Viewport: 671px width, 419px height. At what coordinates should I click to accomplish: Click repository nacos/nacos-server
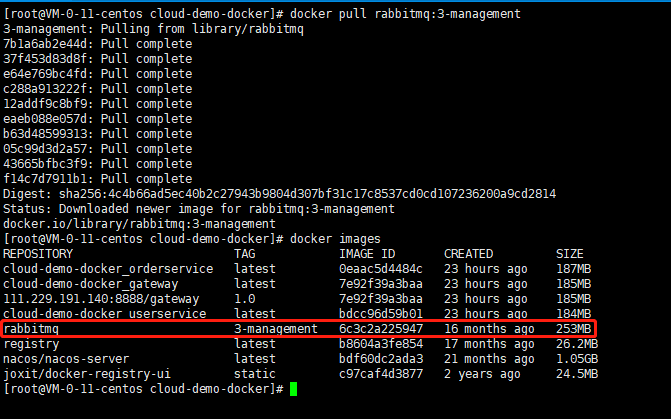(x=66, y=359)
